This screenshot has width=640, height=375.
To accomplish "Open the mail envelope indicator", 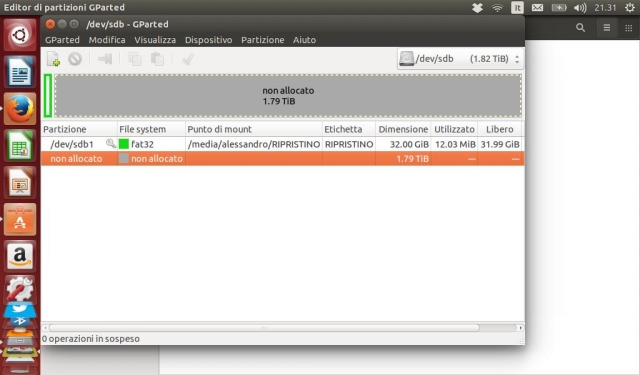I will pyautogui.click(x=537, y=8).
